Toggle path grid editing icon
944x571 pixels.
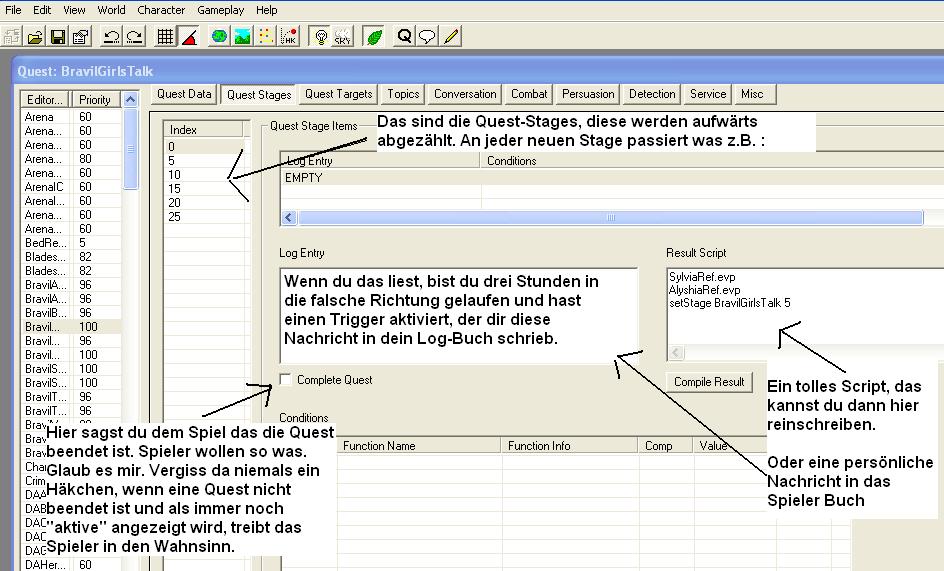click(x=266, y=37)
